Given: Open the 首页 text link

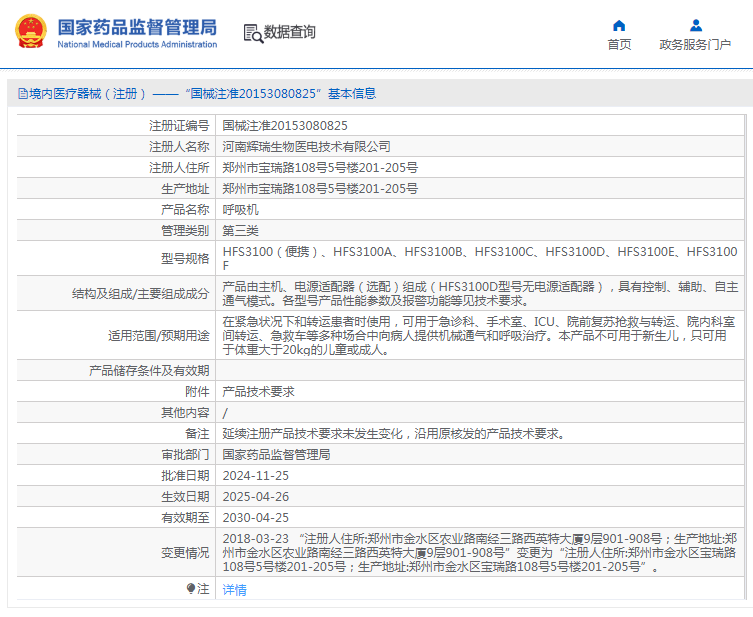Looking at the screenshot, I should [x=619, y=44].
